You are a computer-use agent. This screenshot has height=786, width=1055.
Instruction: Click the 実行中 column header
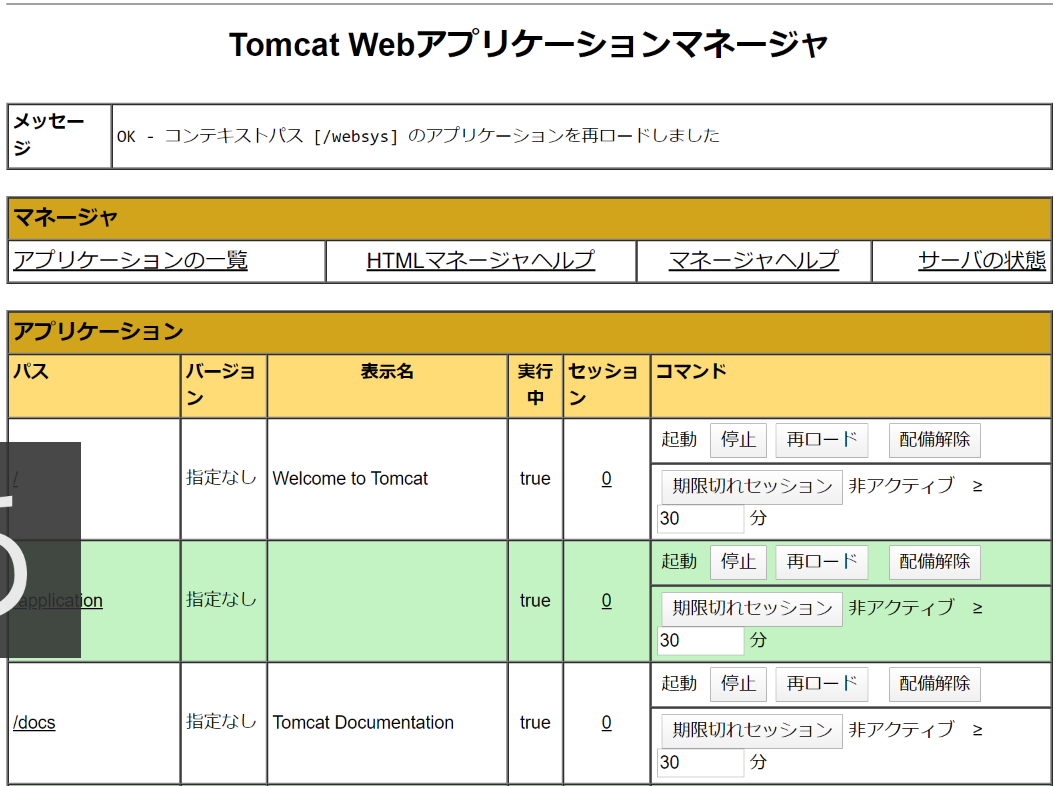tap(535, 384)
